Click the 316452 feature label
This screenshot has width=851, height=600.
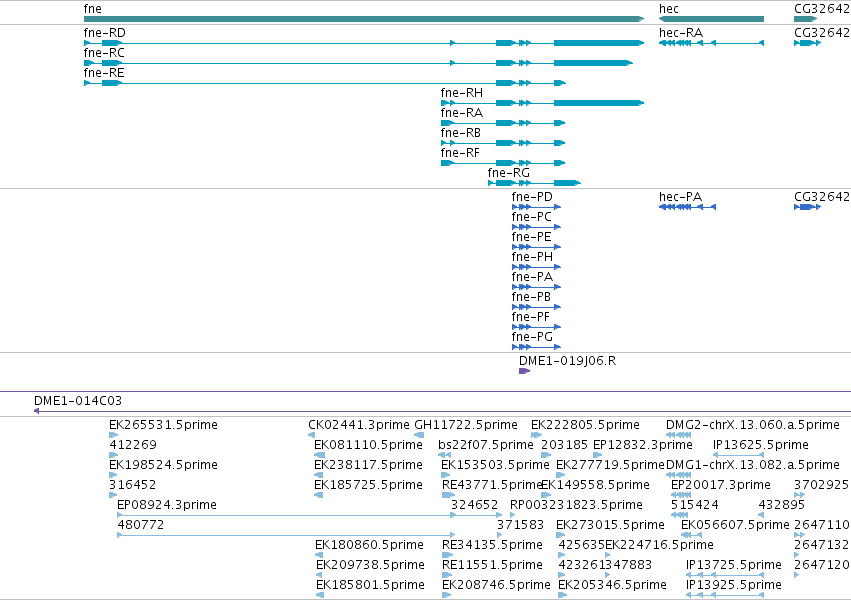pyautogui.click(x=132, y=485)
